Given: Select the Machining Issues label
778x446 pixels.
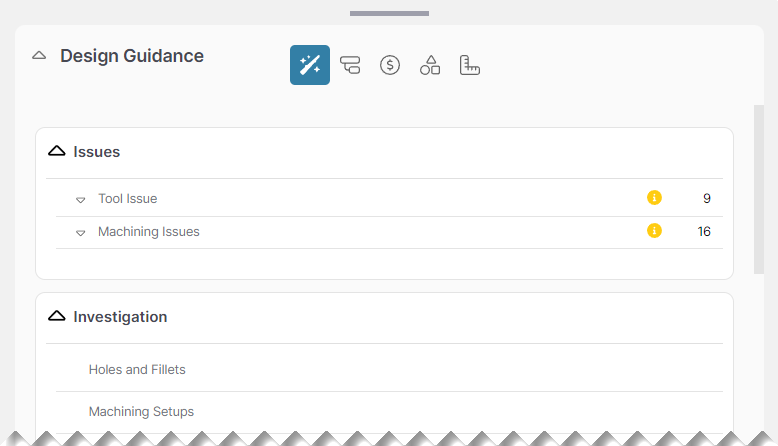Looking at the screenshot, I should [148, 232].
